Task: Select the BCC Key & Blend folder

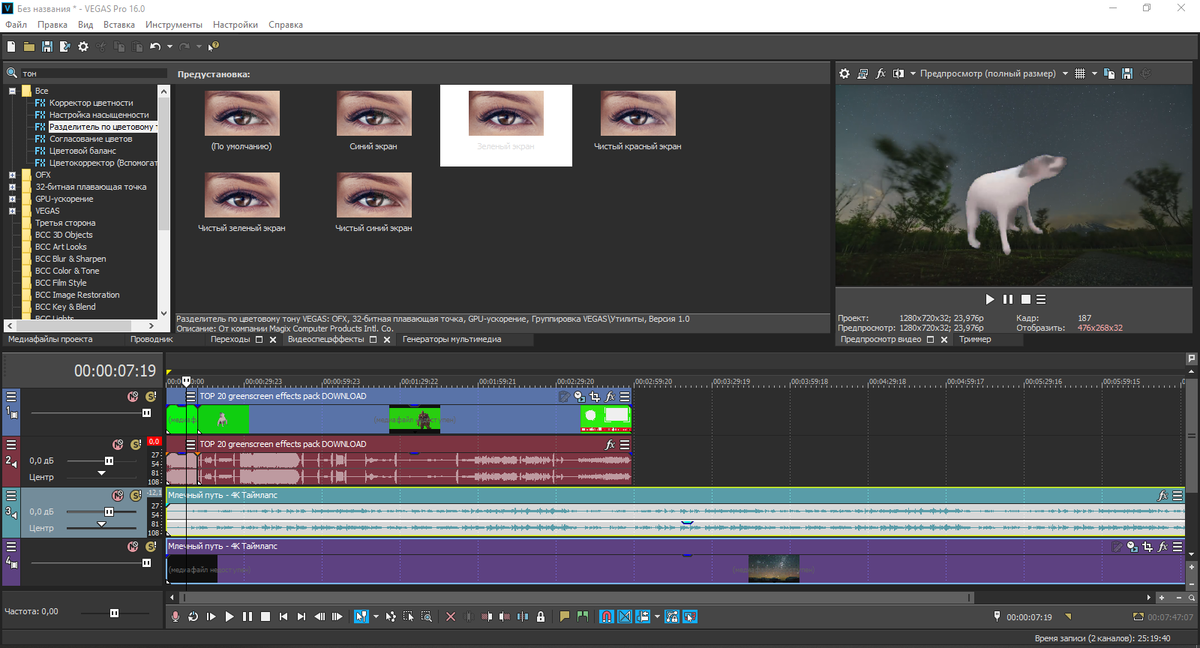Action: tap(65, 306)
